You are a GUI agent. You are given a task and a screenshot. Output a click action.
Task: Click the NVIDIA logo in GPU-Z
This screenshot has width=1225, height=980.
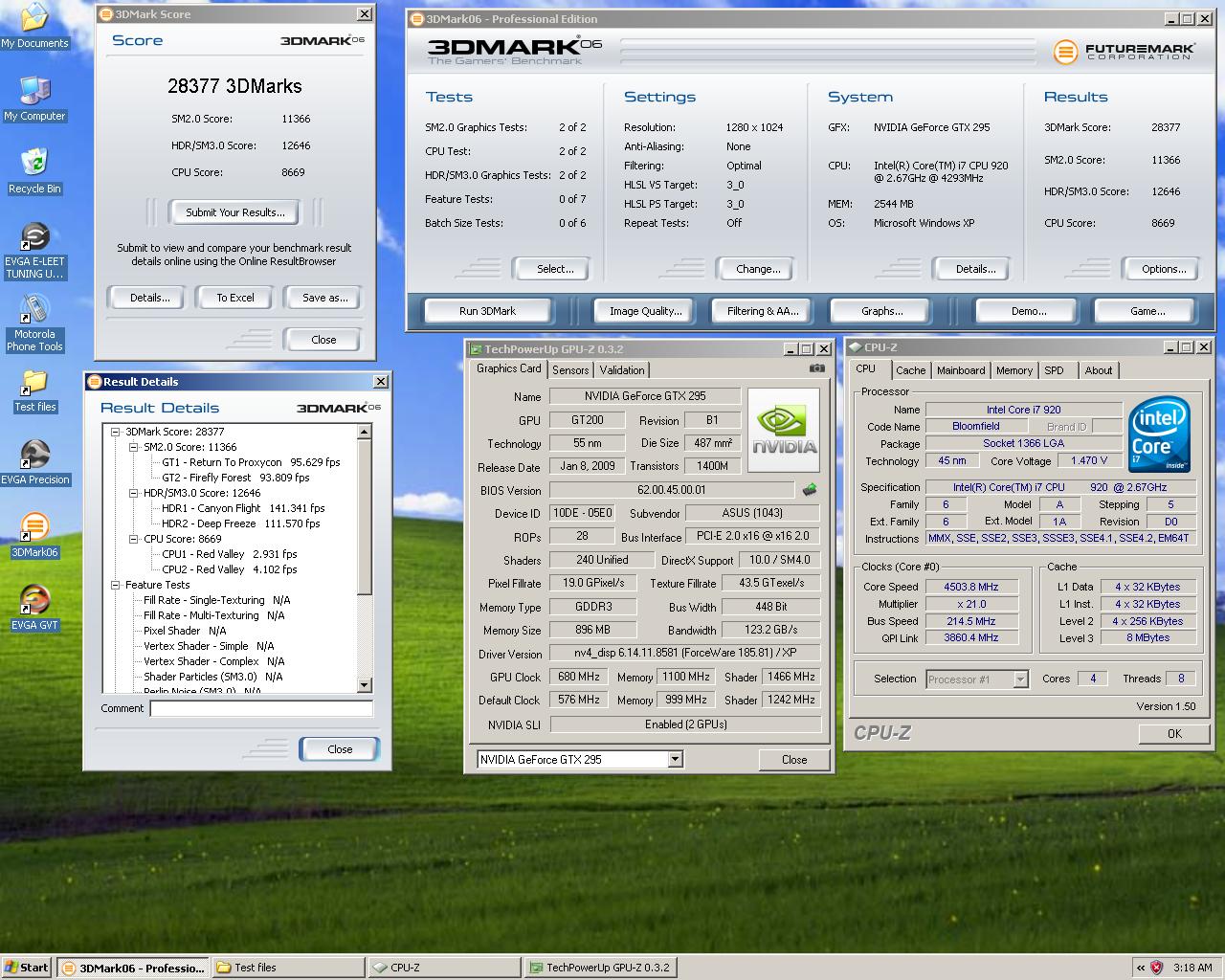[x=784, y=431]
